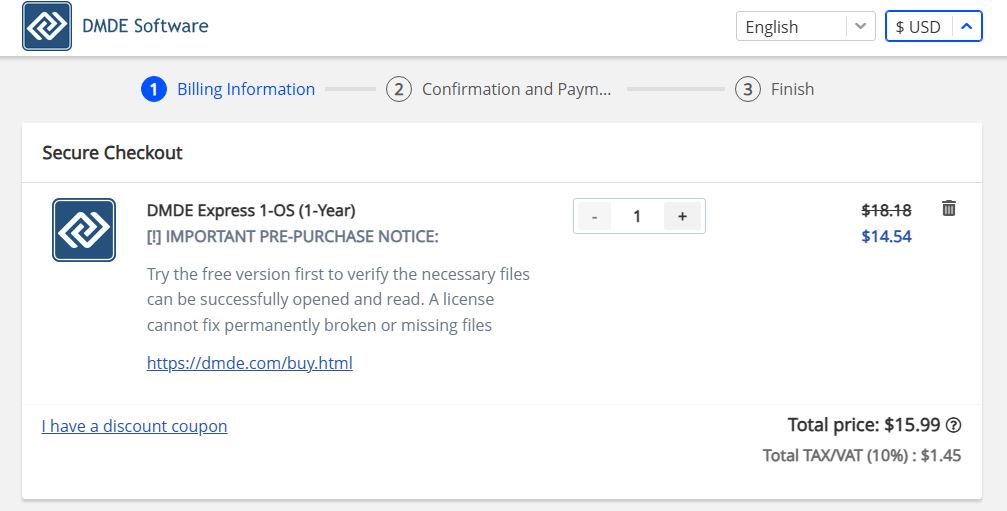Click the 'Try the free version first' notice
The image size is (1007, 511).
pyautogui.click(x=338, y=300)
